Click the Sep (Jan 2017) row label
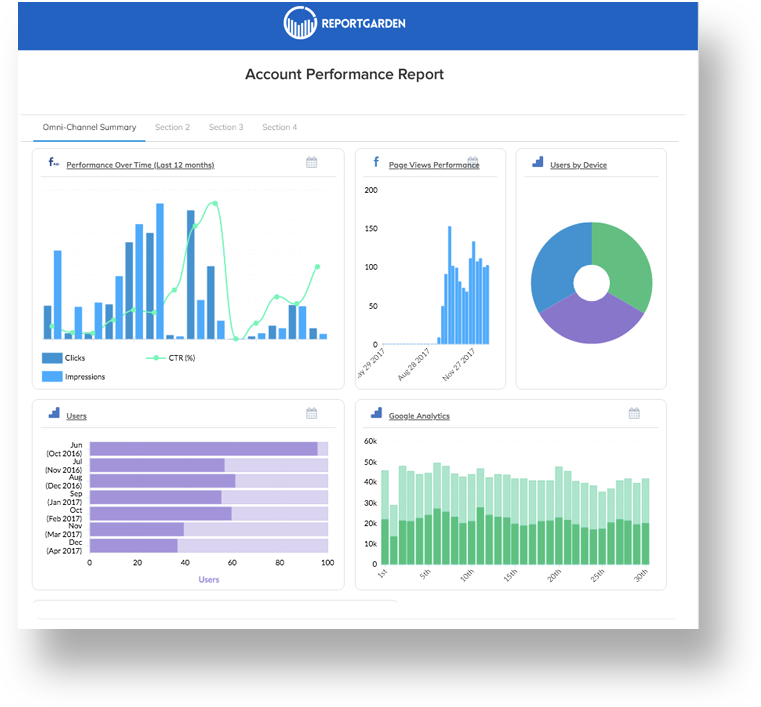761x707 pixels. point(65,498)
